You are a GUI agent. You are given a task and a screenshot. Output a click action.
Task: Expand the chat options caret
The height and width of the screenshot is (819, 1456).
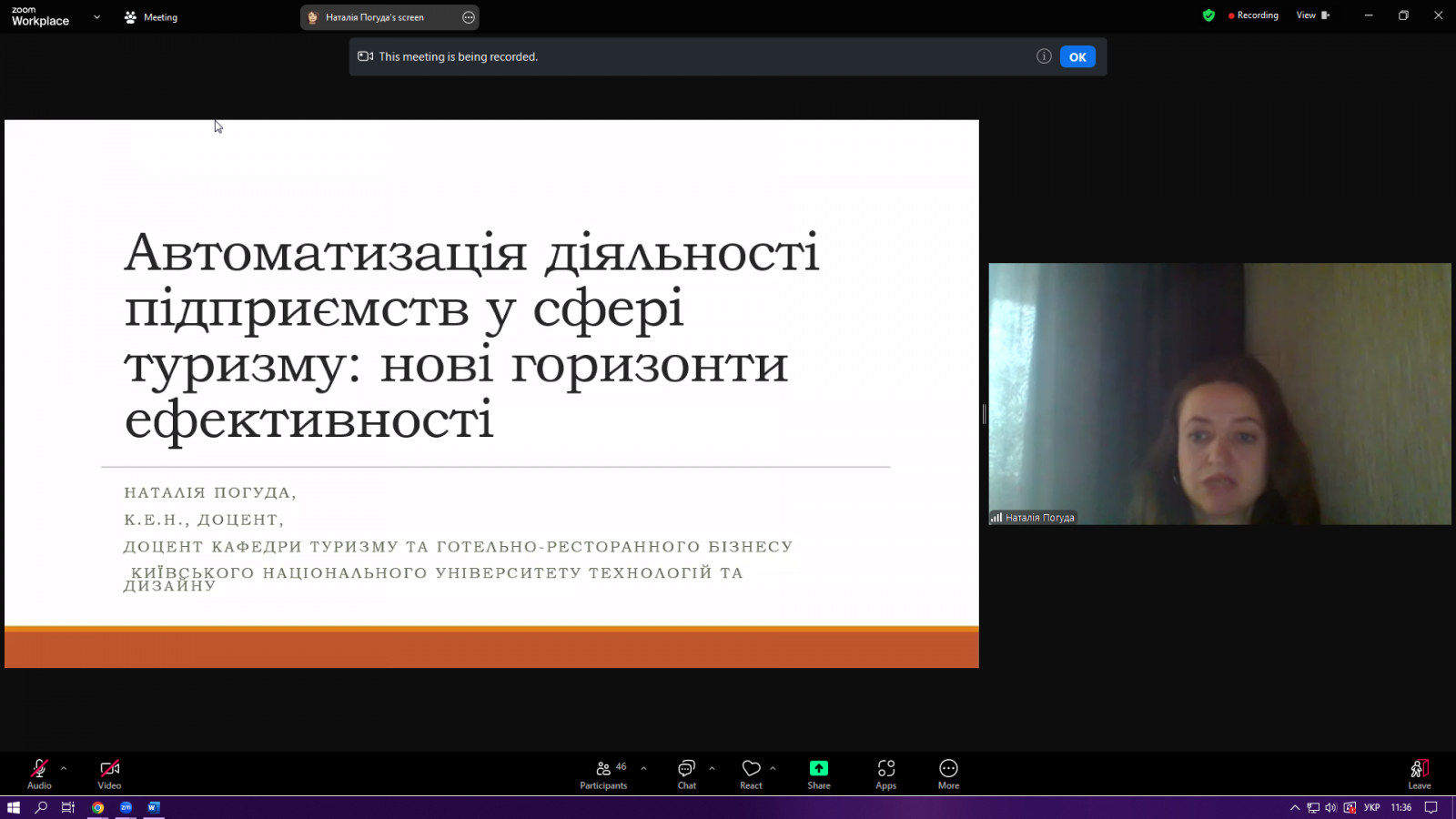pyautogui.click(x=712, y=769)
